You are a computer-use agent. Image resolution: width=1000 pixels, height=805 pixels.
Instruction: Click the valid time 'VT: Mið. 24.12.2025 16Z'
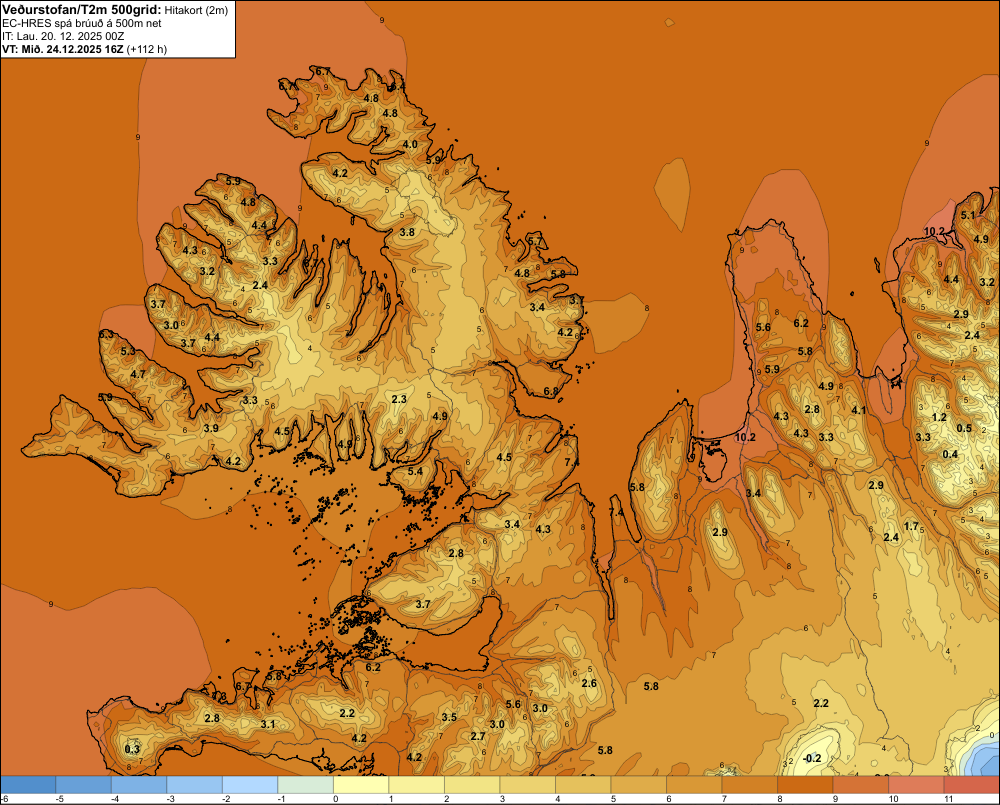tap(62, 49)
